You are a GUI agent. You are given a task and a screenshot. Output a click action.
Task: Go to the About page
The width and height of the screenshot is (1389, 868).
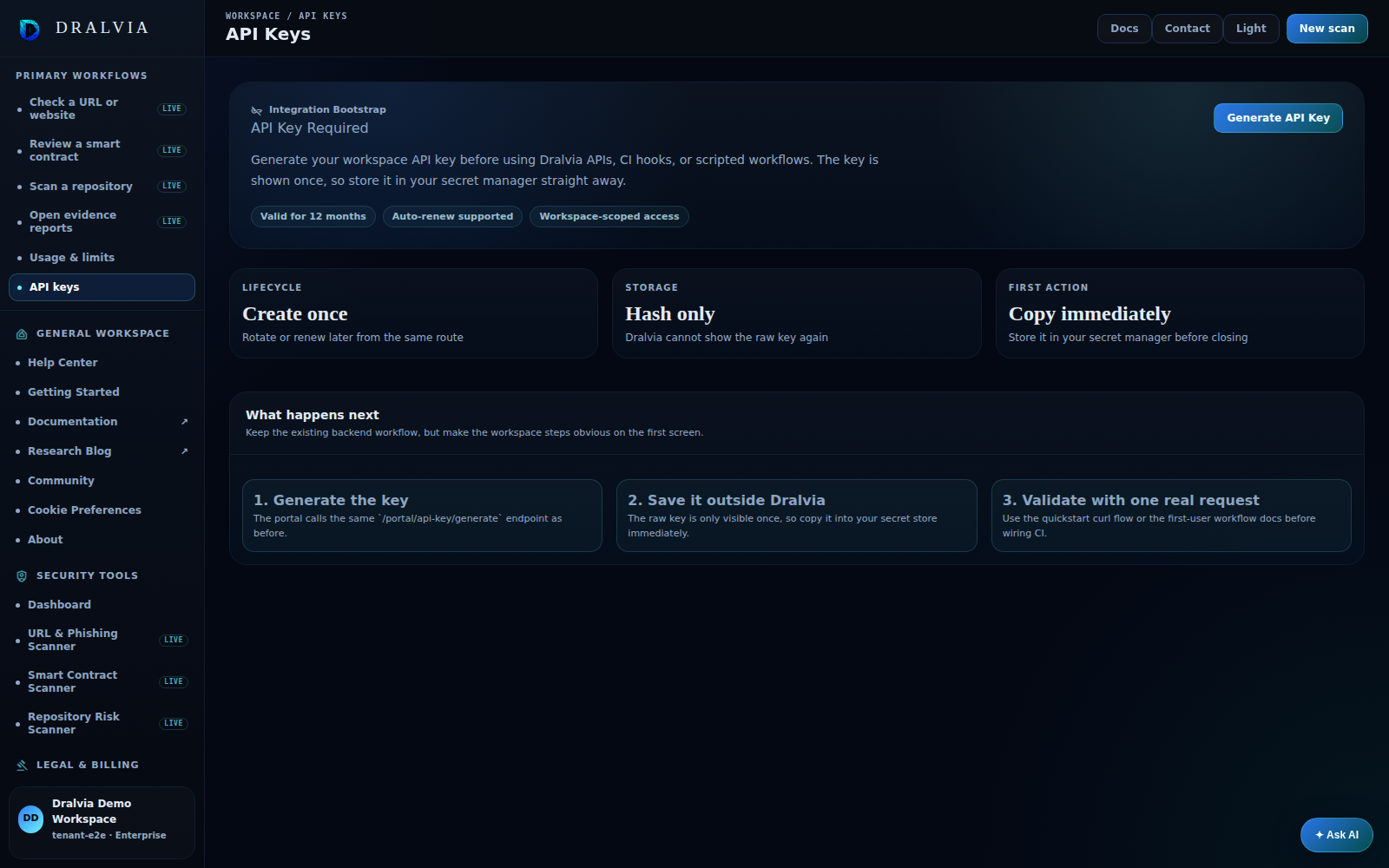[102, 540]
